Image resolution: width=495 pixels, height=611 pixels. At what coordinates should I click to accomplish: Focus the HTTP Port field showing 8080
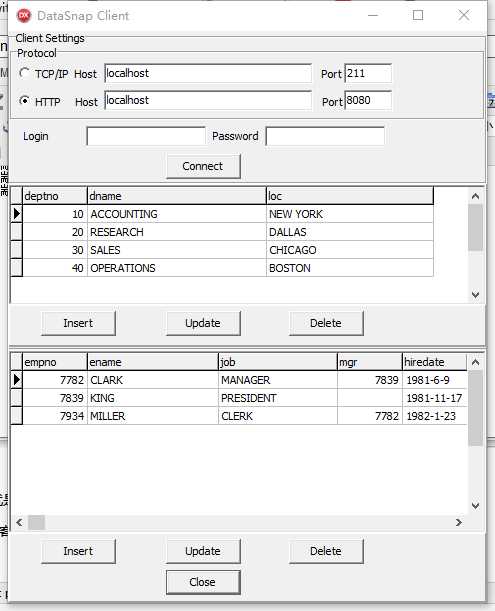tap(368, 101)
